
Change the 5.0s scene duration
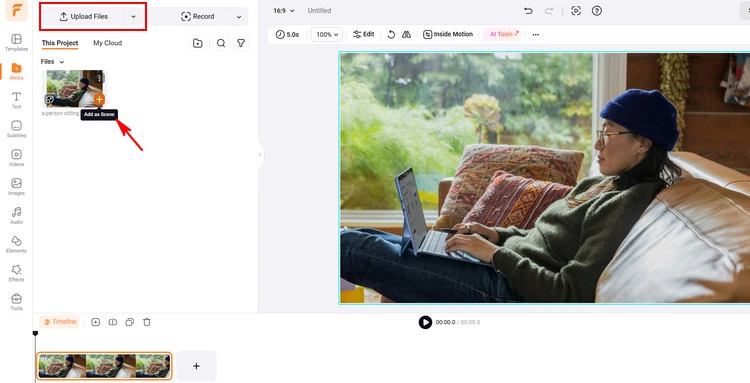[287, 34]
